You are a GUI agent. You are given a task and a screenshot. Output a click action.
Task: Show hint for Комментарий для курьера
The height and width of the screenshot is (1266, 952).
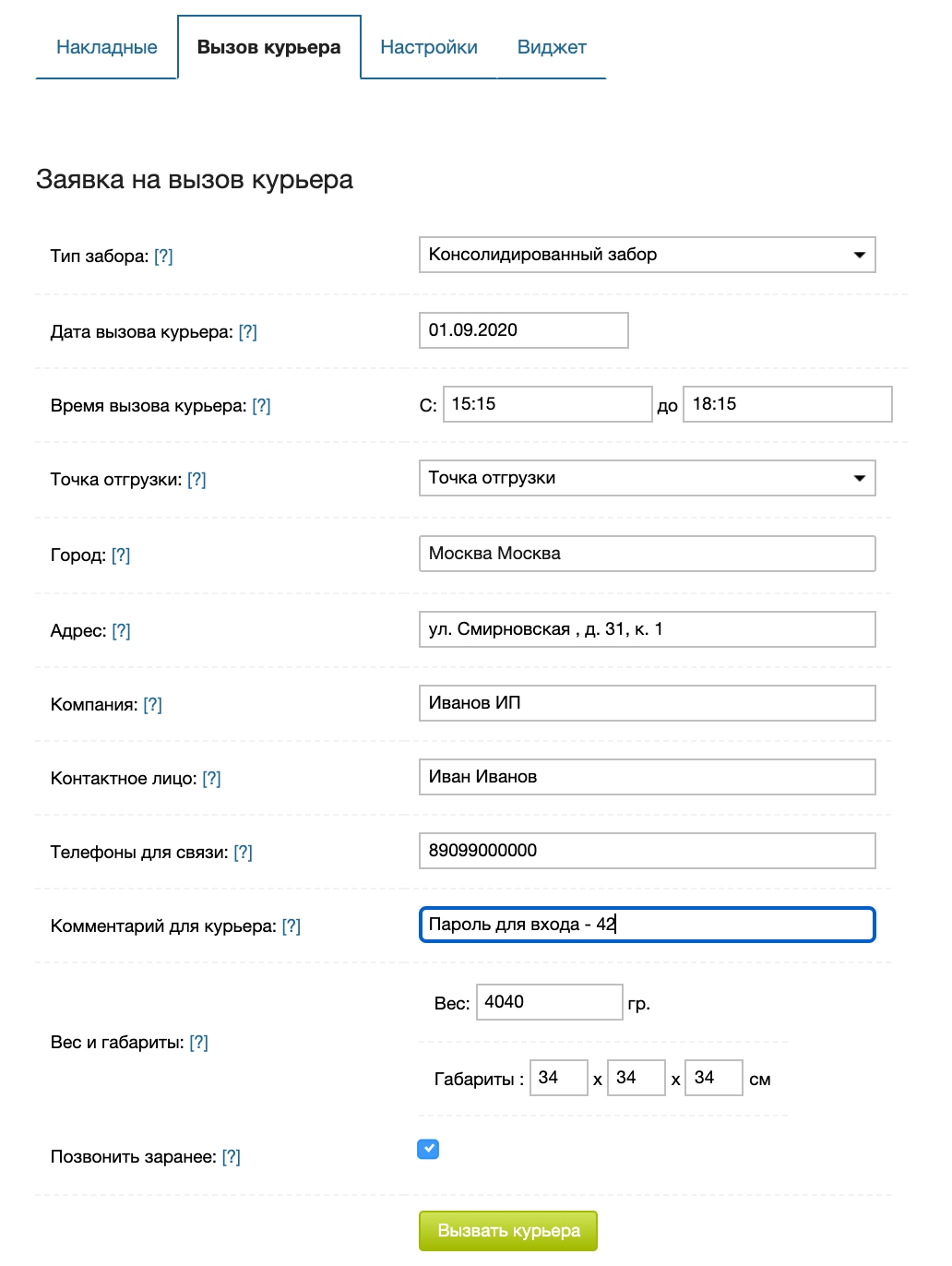tap(291, 926)
